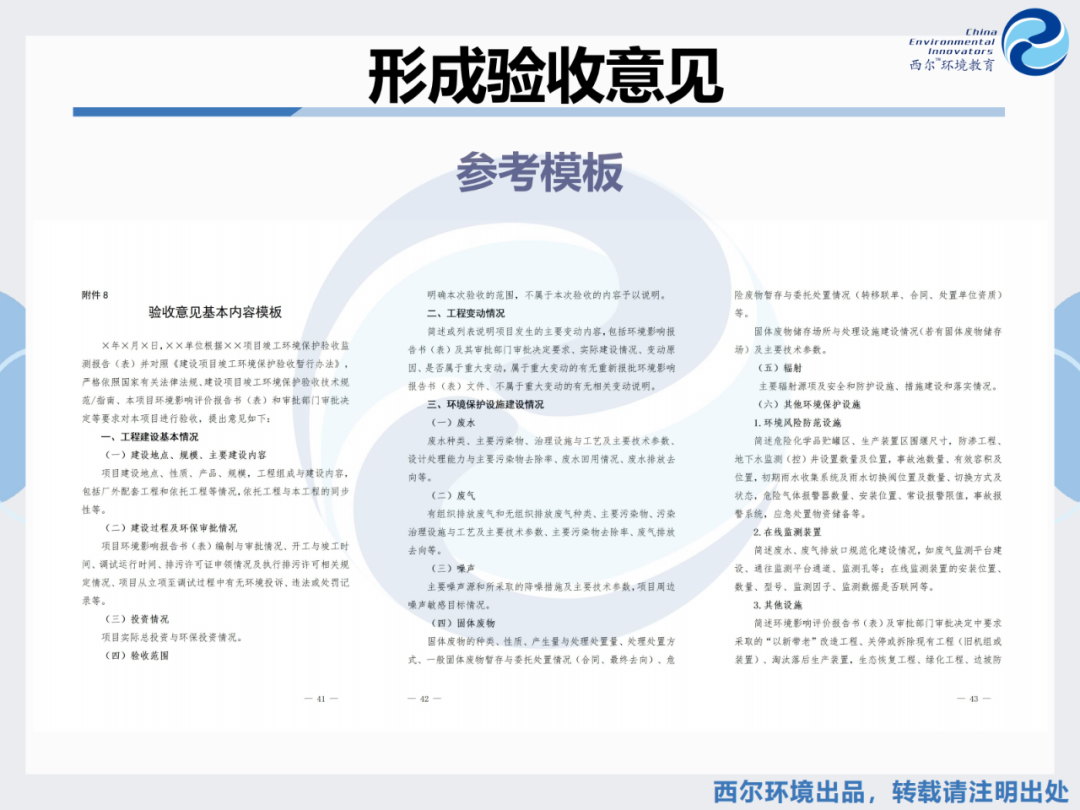Image resolution: width=1080 pixels, height=810 pixels.
Task: Click the line "项目实际总投资与环保投资情况。"
Action: tap(171, 637)
